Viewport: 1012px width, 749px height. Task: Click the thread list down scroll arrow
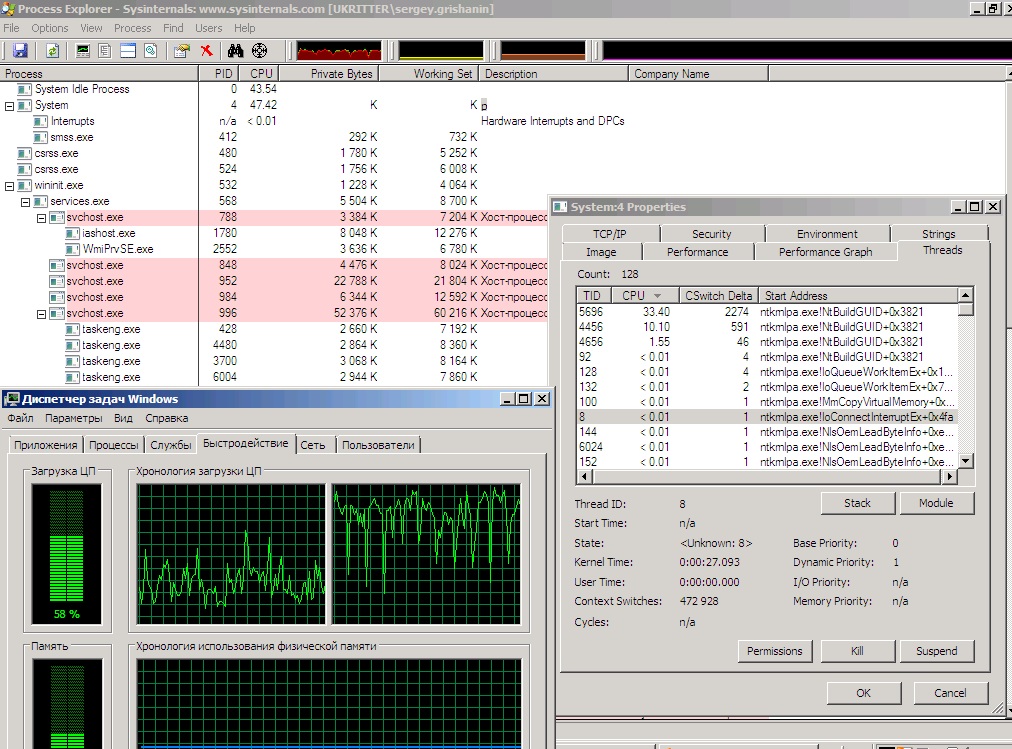pos(966,461)
